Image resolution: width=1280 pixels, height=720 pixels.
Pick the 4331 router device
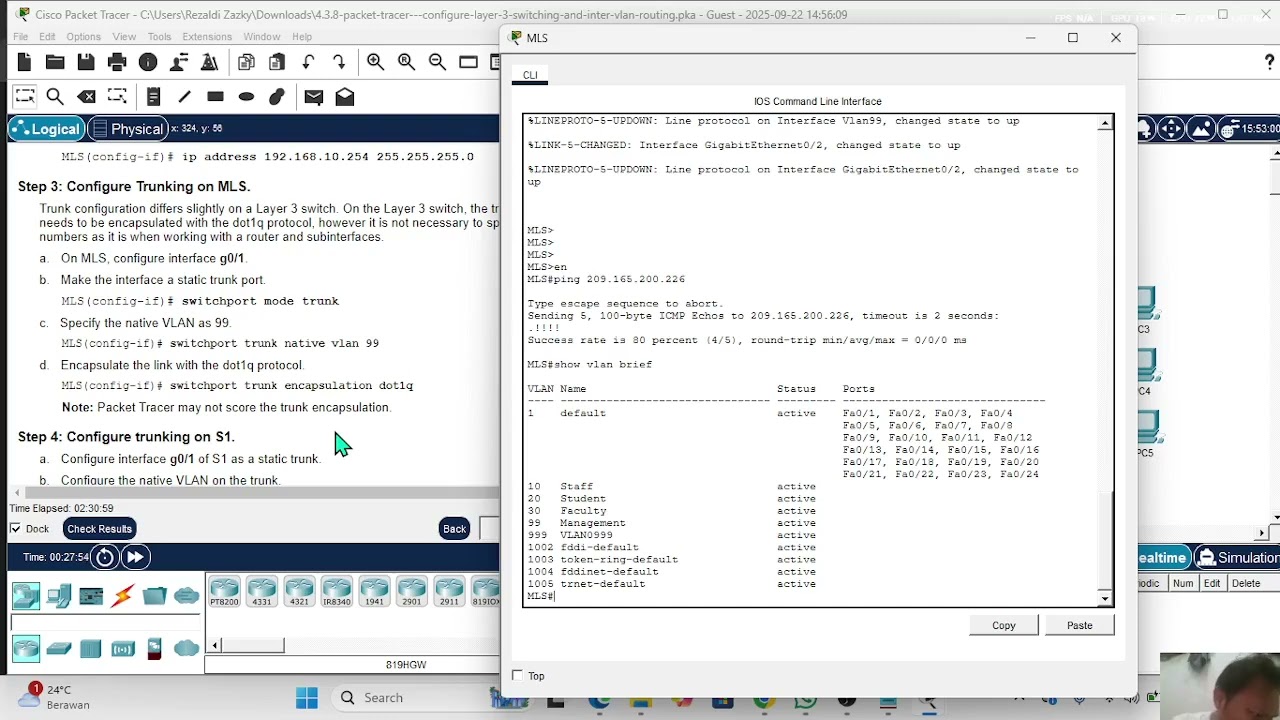[262, 592]
